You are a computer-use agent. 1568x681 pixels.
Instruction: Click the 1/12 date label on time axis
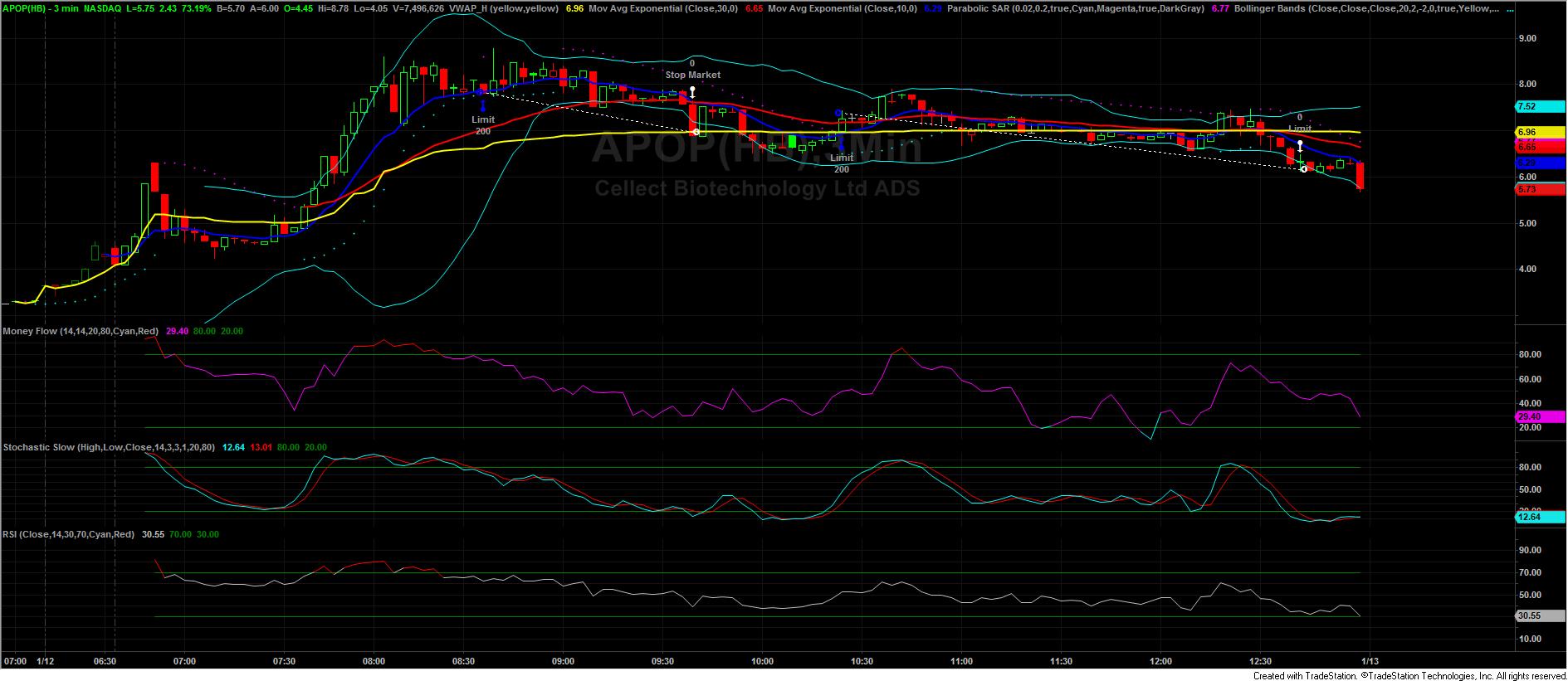[x=45, y=661]
